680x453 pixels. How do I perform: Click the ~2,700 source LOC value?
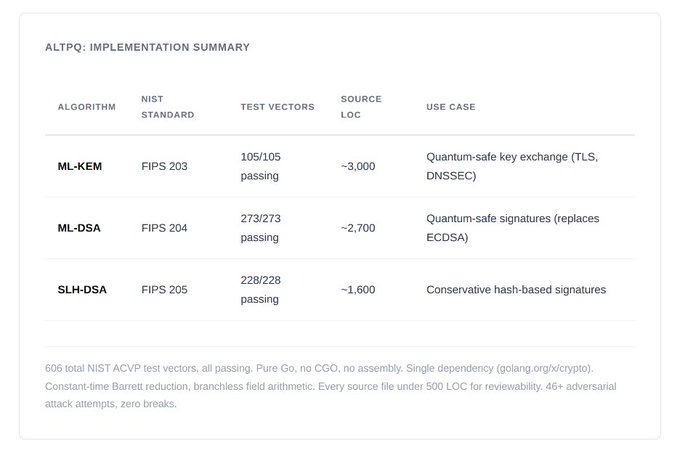point(358,228)
